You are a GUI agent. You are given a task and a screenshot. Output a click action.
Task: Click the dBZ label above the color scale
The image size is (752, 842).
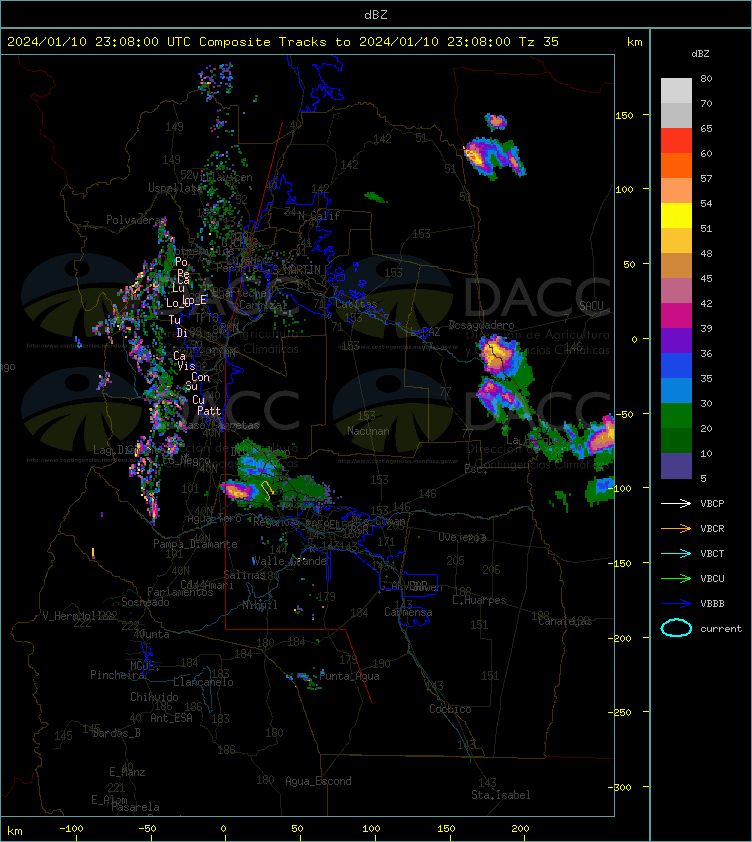point(700,54)
